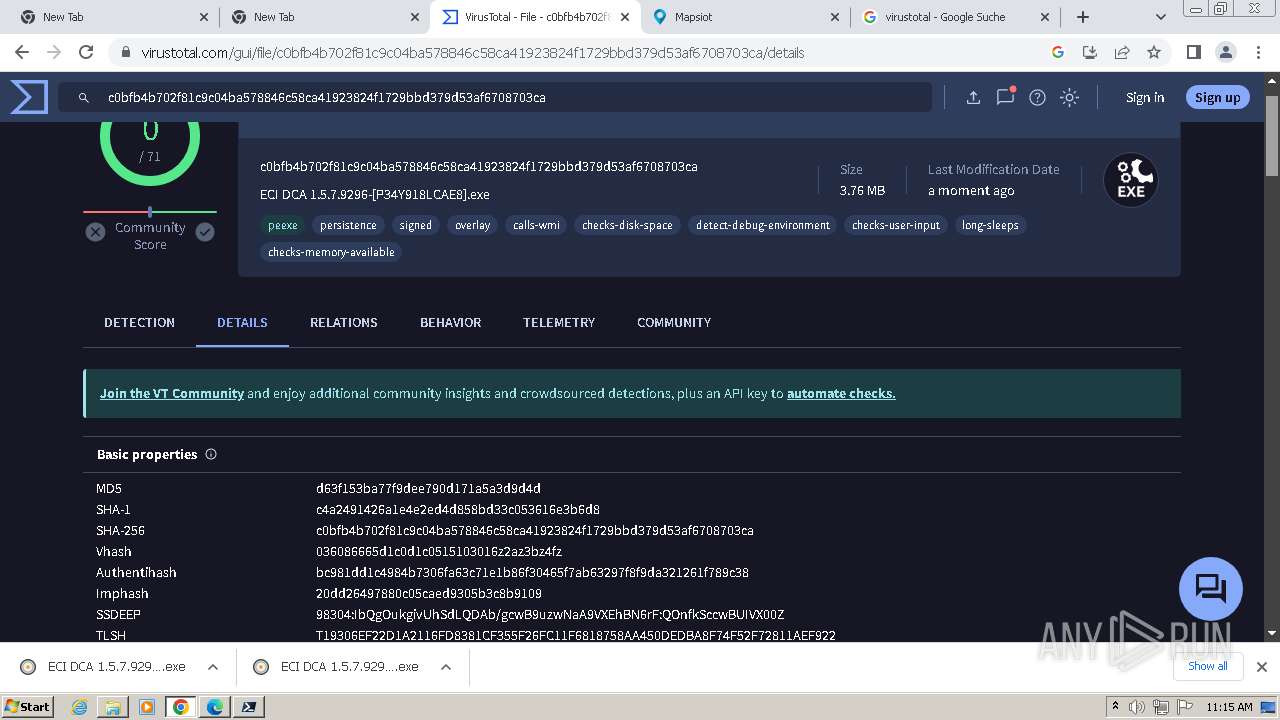
Task: Open the Chrome profile icon
Action: point(1225,52)
